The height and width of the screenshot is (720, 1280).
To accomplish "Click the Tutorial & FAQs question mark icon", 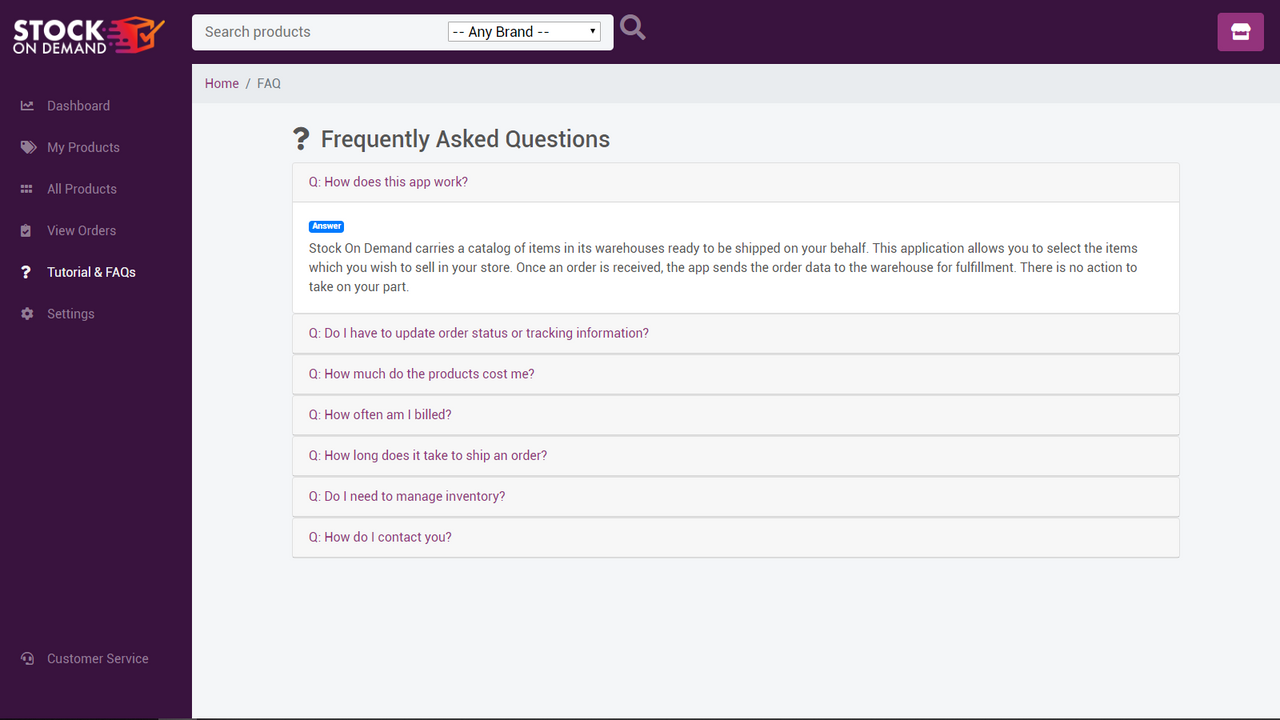I will [x=26, y=272].
